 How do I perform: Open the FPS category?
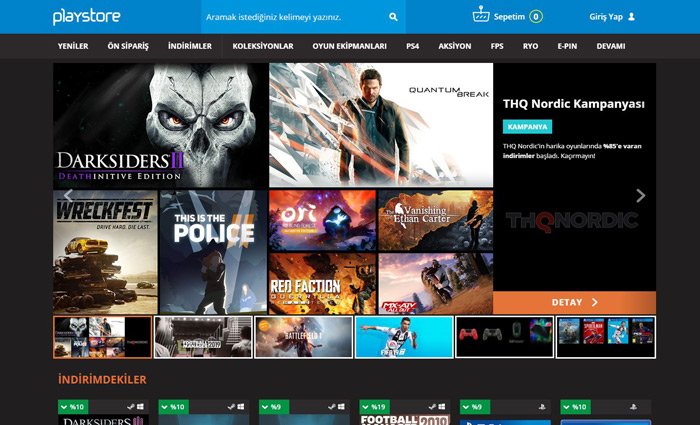[x=497, y=46]
